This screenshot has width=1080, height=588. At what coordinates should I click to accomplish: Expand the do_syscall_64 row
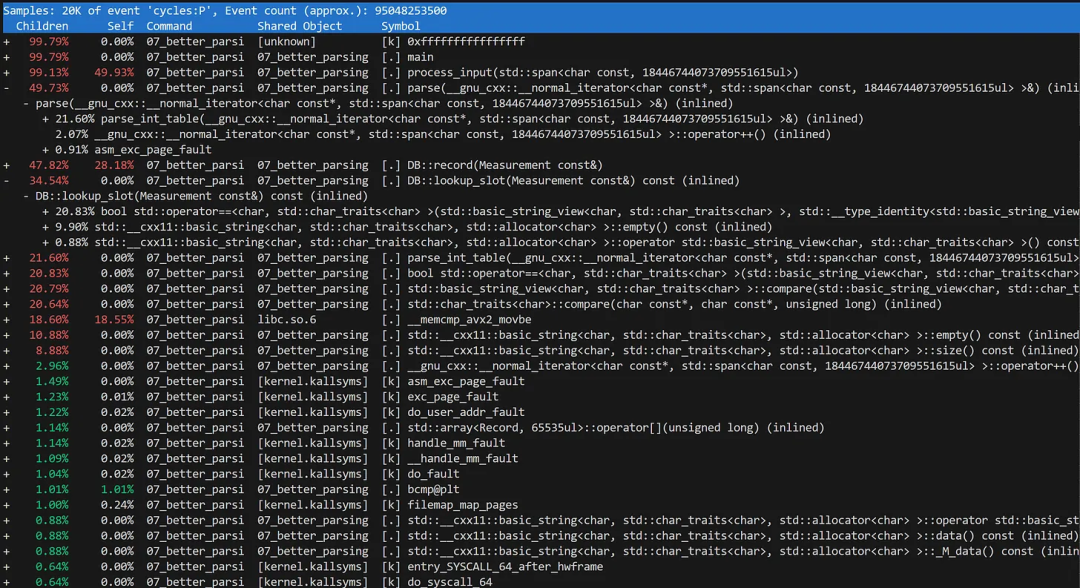6,582
